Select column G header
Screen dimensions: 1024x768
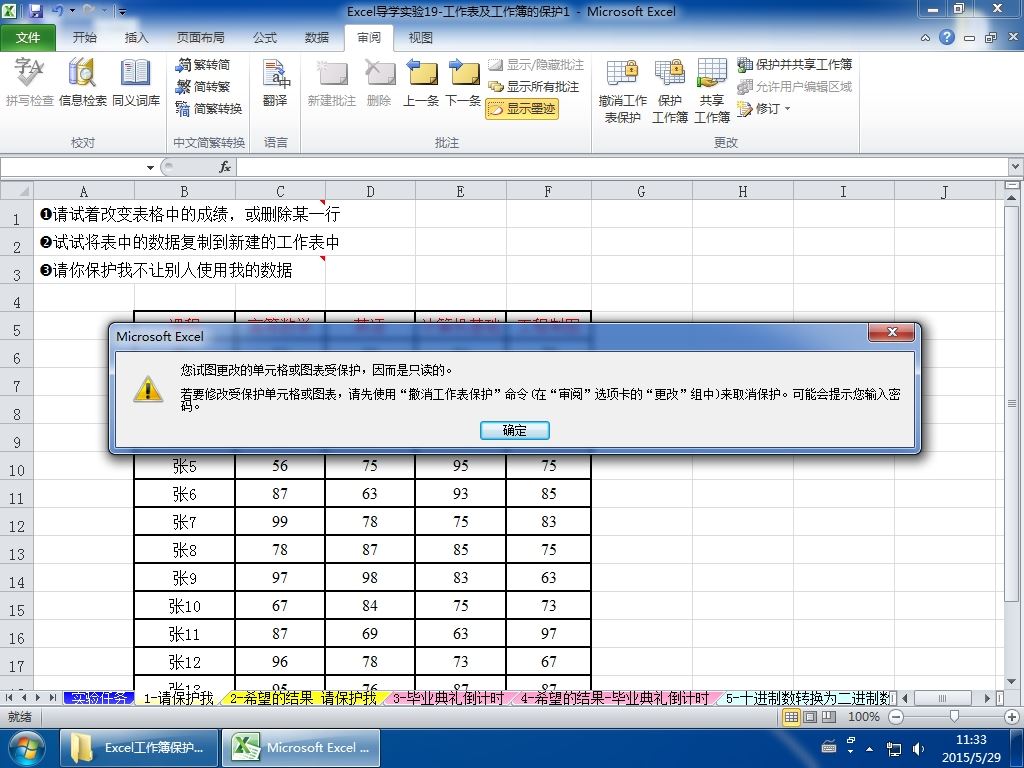(x=641, y=191)
